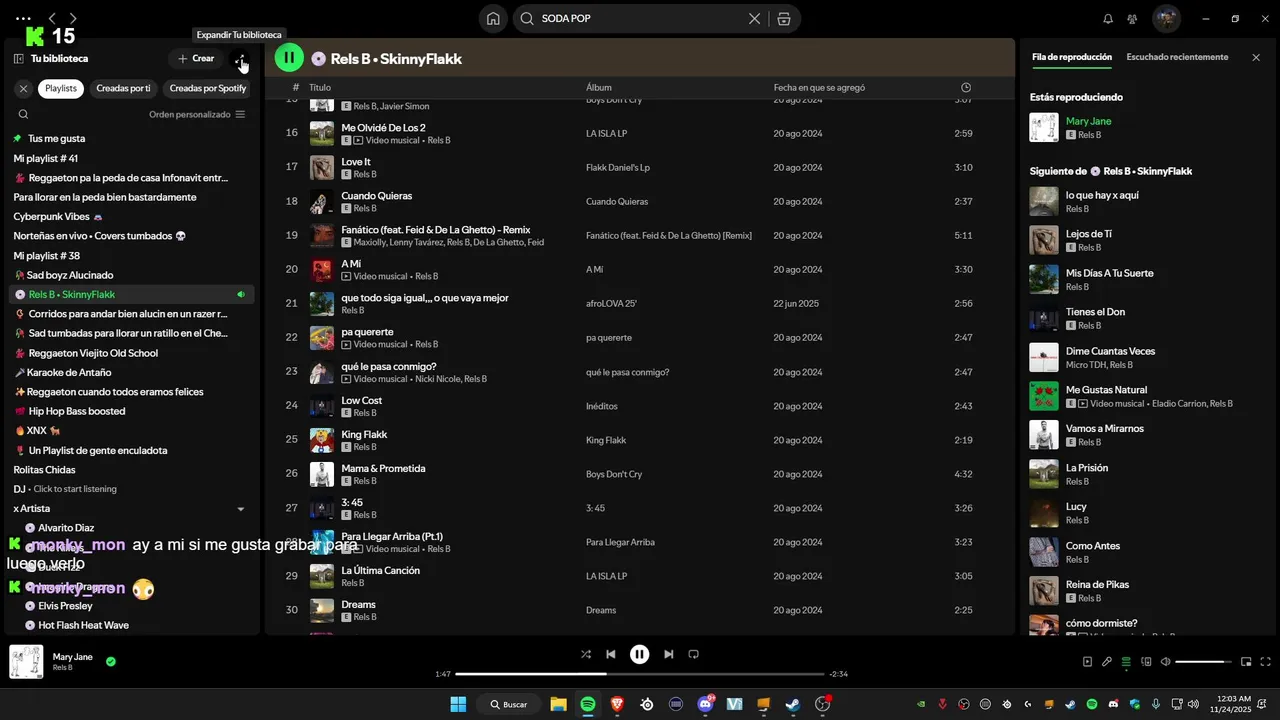Viewport: 1280px width, 720px height.
Task: Open the user profile avatar menu
Action: [x=1166, y=18]
